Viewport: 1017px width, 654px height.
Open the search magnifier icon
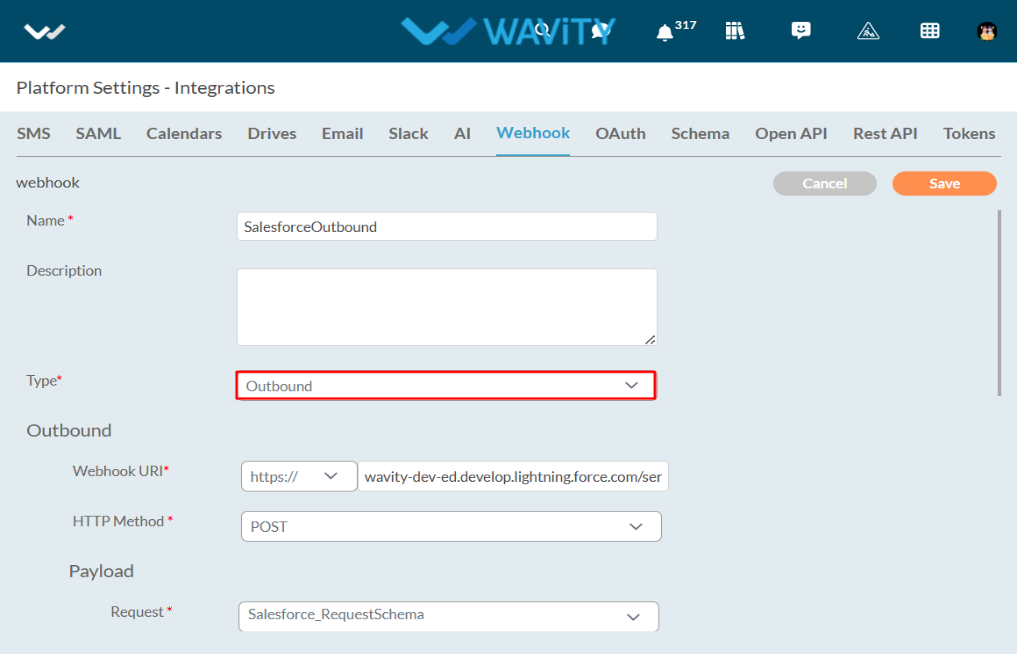click(542, 30)
